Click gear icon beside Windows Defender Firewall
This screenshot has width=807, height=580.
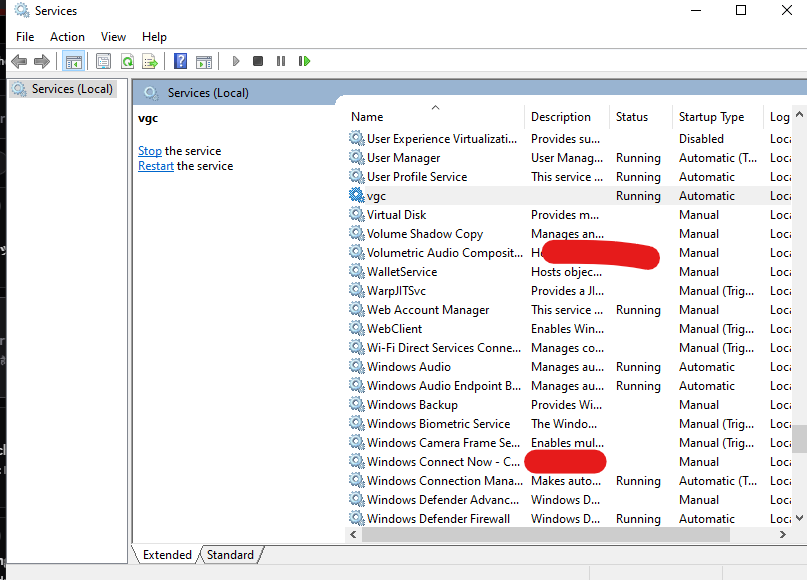pos(356,518)
